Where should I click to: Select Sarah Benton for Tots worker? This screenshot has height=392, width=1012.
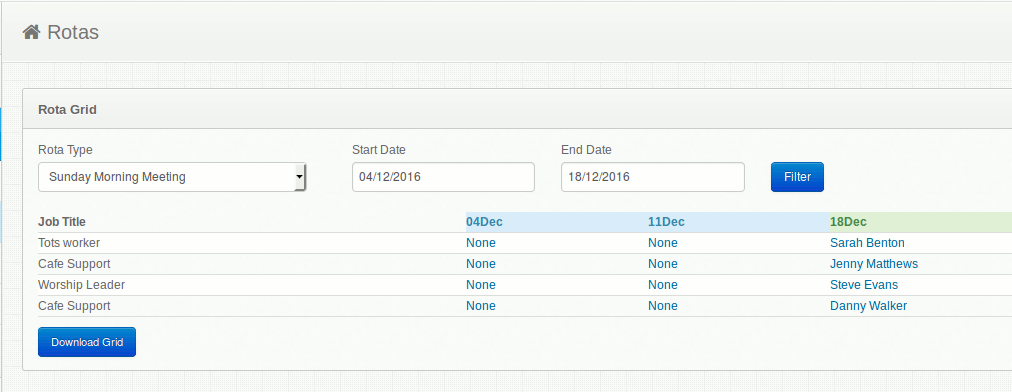pos(867,243)
